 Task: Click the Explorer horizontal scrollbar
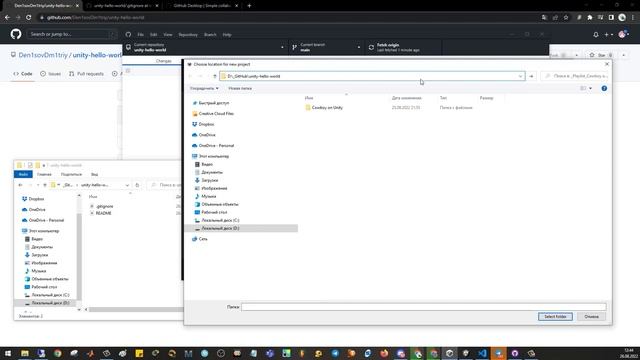click(x=136, y=310)
